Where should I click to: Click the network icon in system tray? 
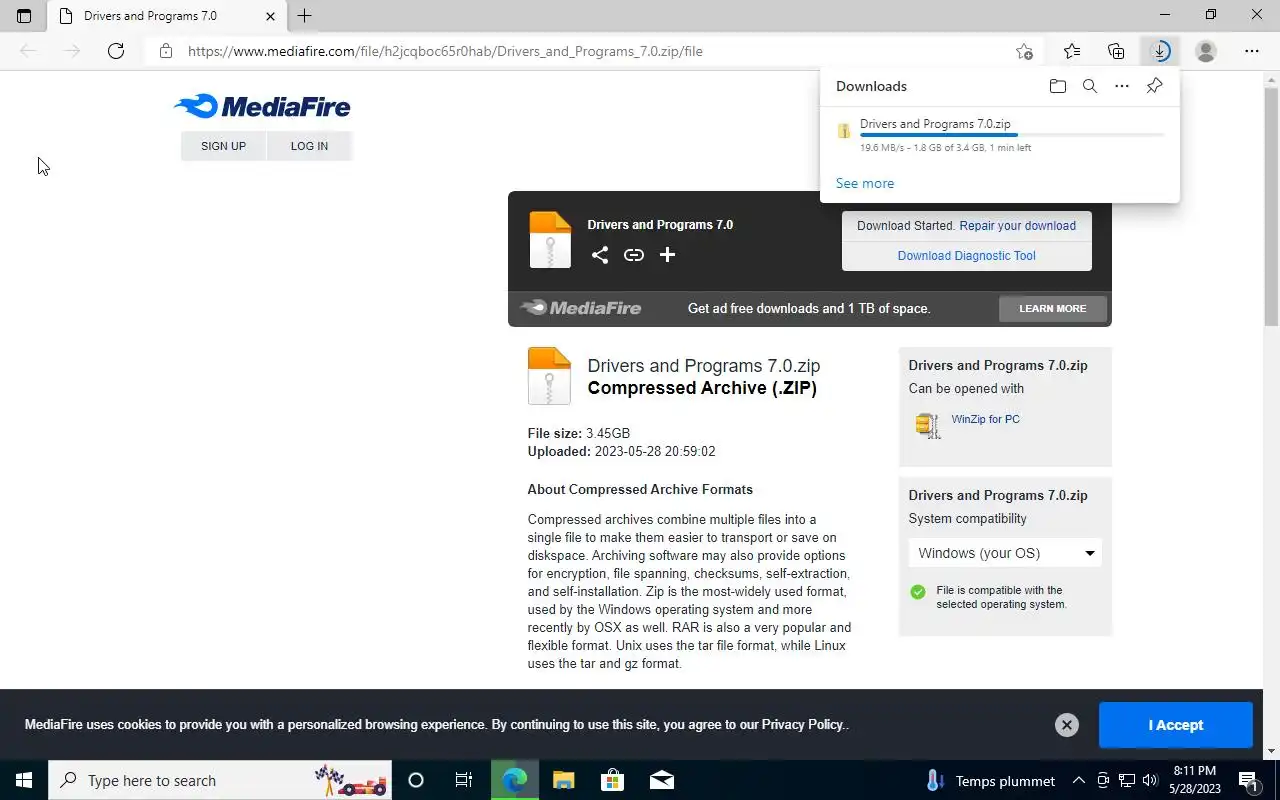coord(1126,781)
